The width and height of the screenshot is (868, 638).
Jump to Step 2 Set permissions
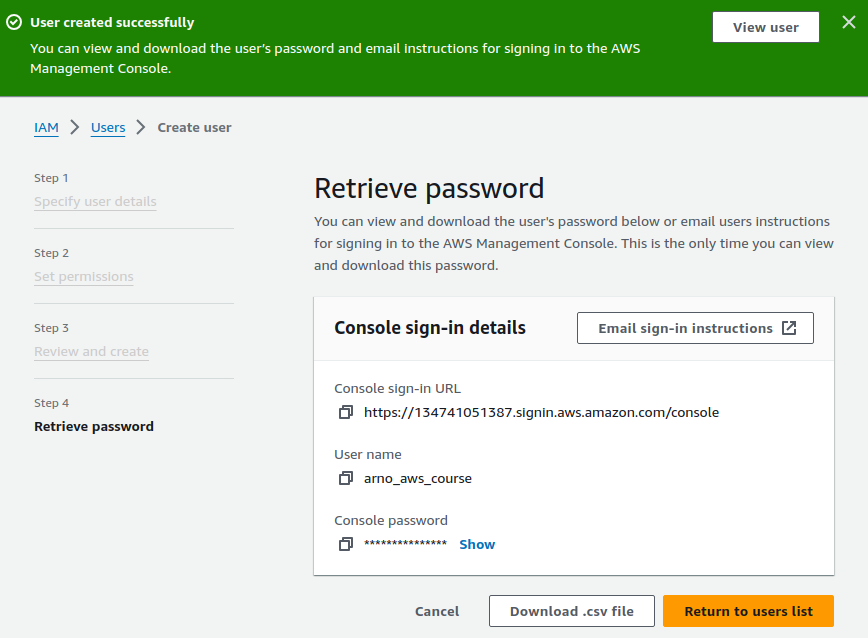tap(83, 276)
